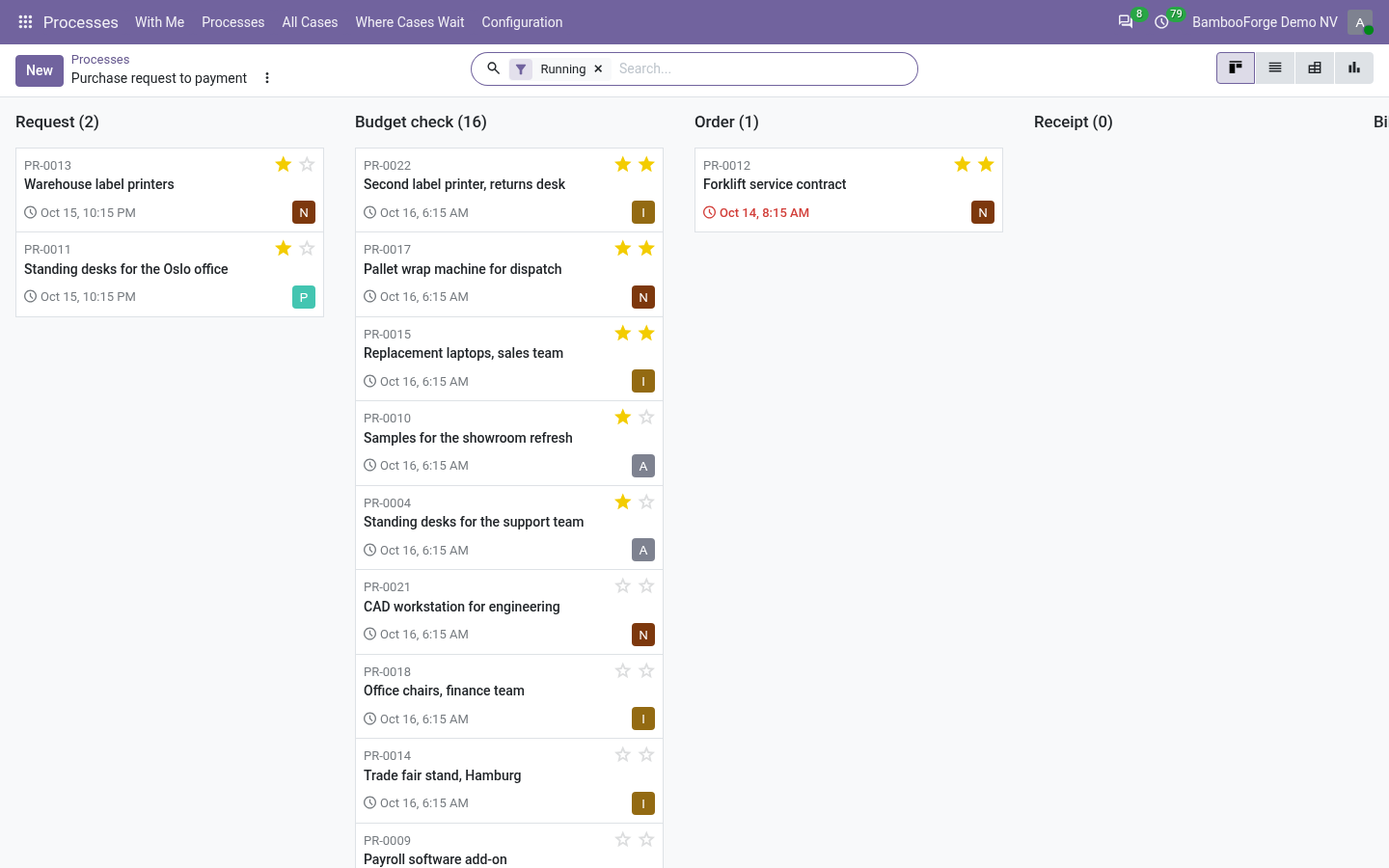Switch to list view
Screen dimensions: 1389x868
pyautogui.click(x=1275, y=68)
